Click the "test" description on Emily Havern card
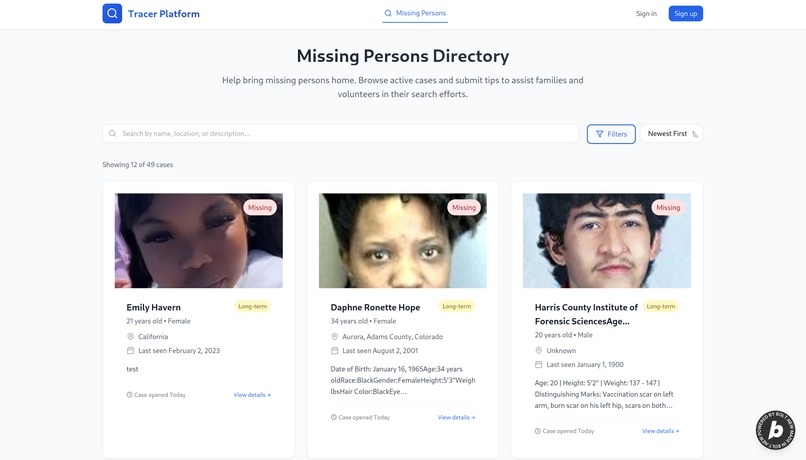Viewport: 806px width, 460px height. tap(132, 369)
